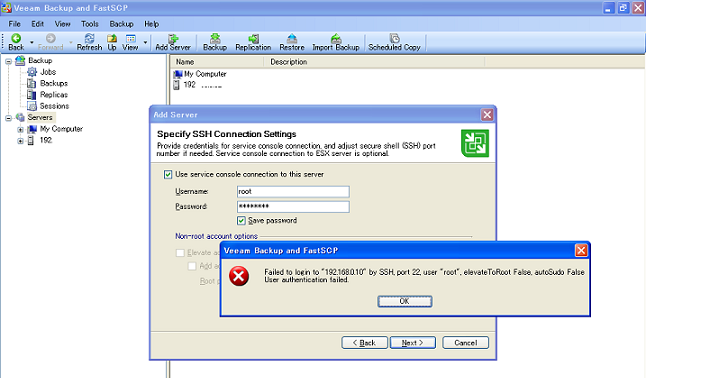The width and height of the screenshot is (715, 378).
Task: Open the View menu
Action: pyautogui.click(x=62, y=24)
